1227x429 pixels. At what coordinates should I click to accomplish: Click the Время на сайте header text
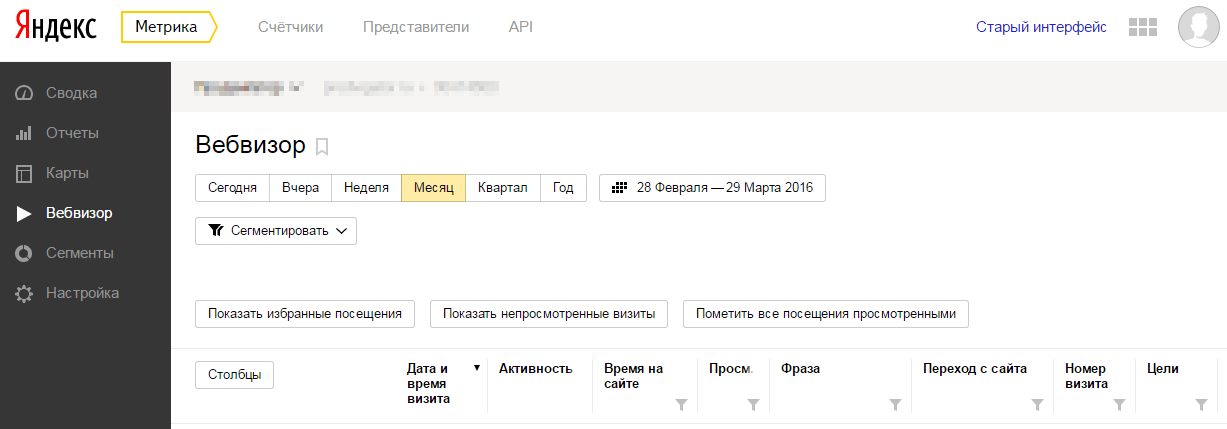(x=633, y=376)
